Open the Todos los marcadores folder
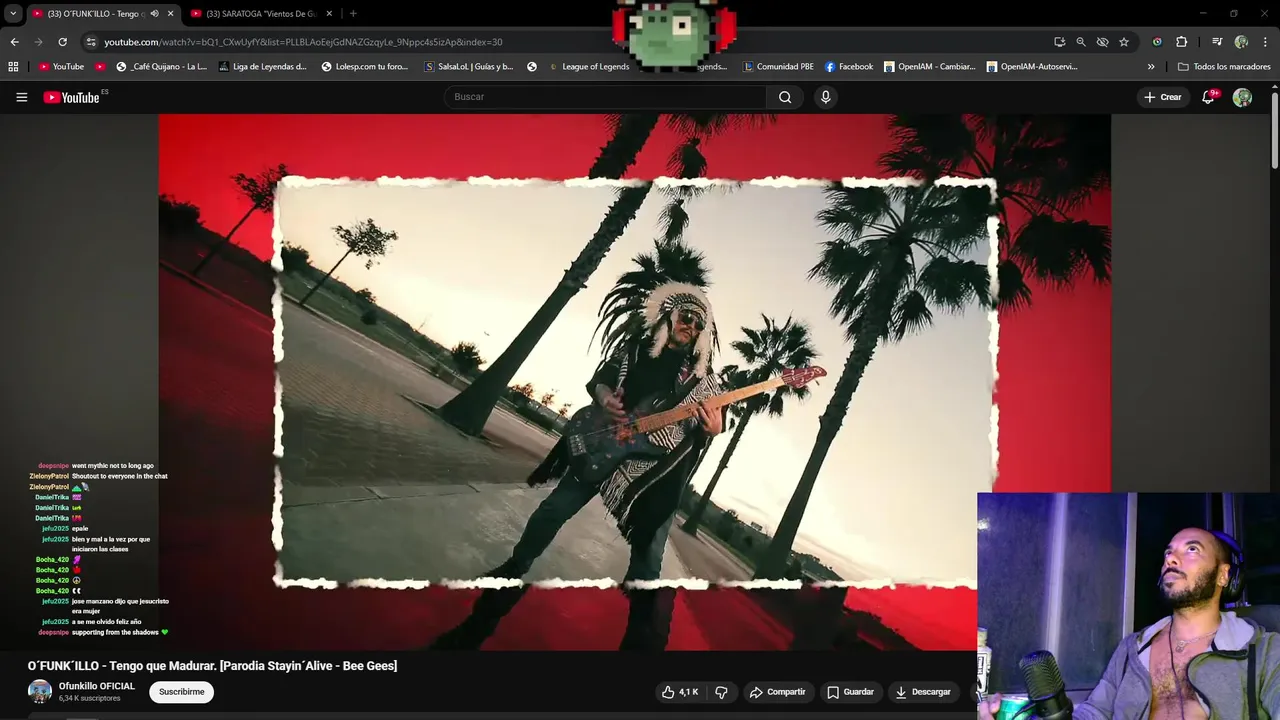This screenshot has width=1280, height=720. tap(1224, 67)
